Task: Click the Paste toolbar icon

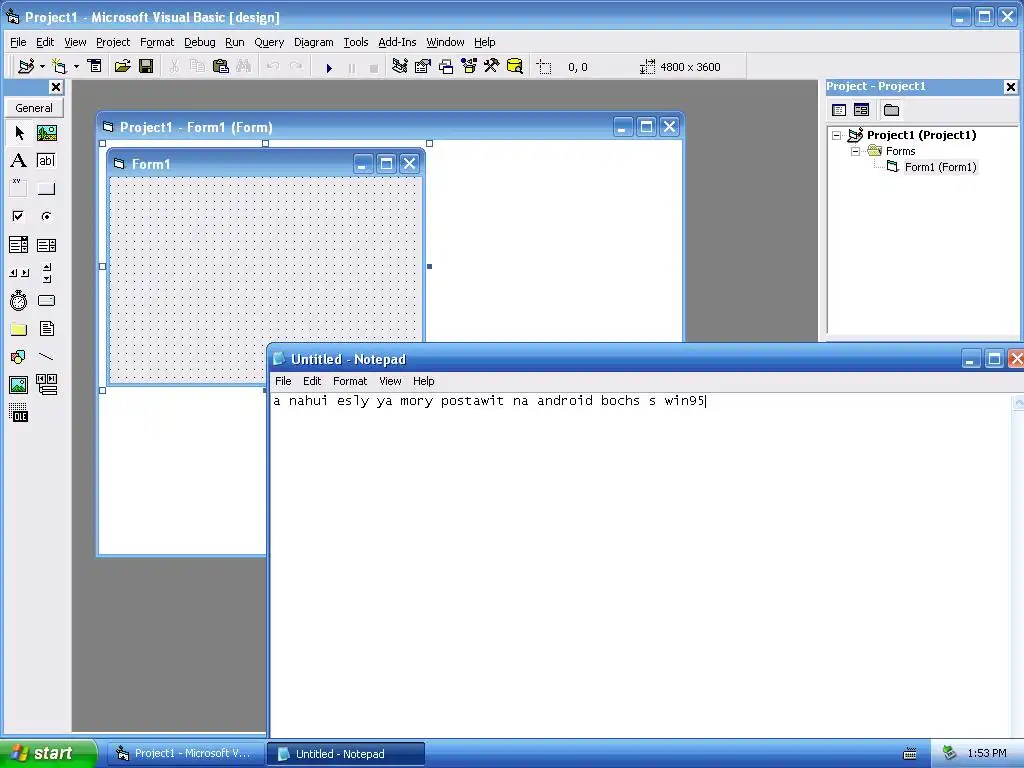Action: pyautogui.click(x=221, y=67)
